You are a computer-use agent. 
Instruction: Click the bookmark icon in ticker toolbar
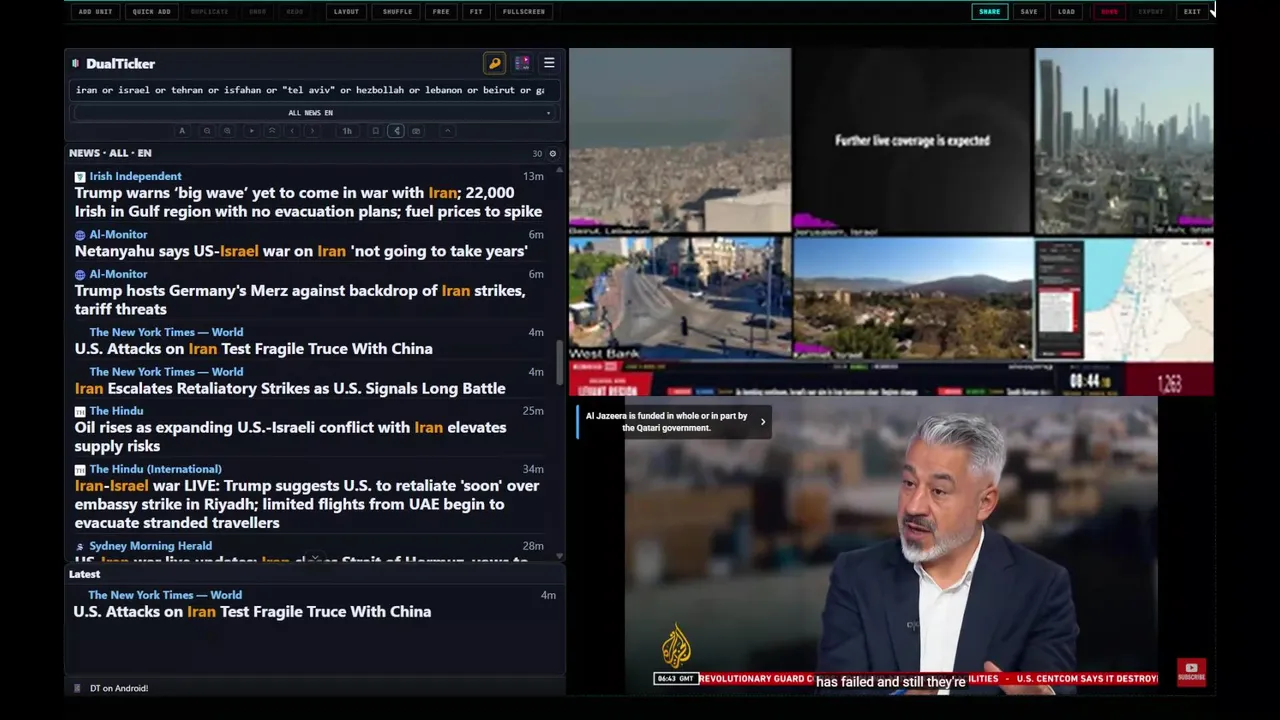(x=375, y=131)
